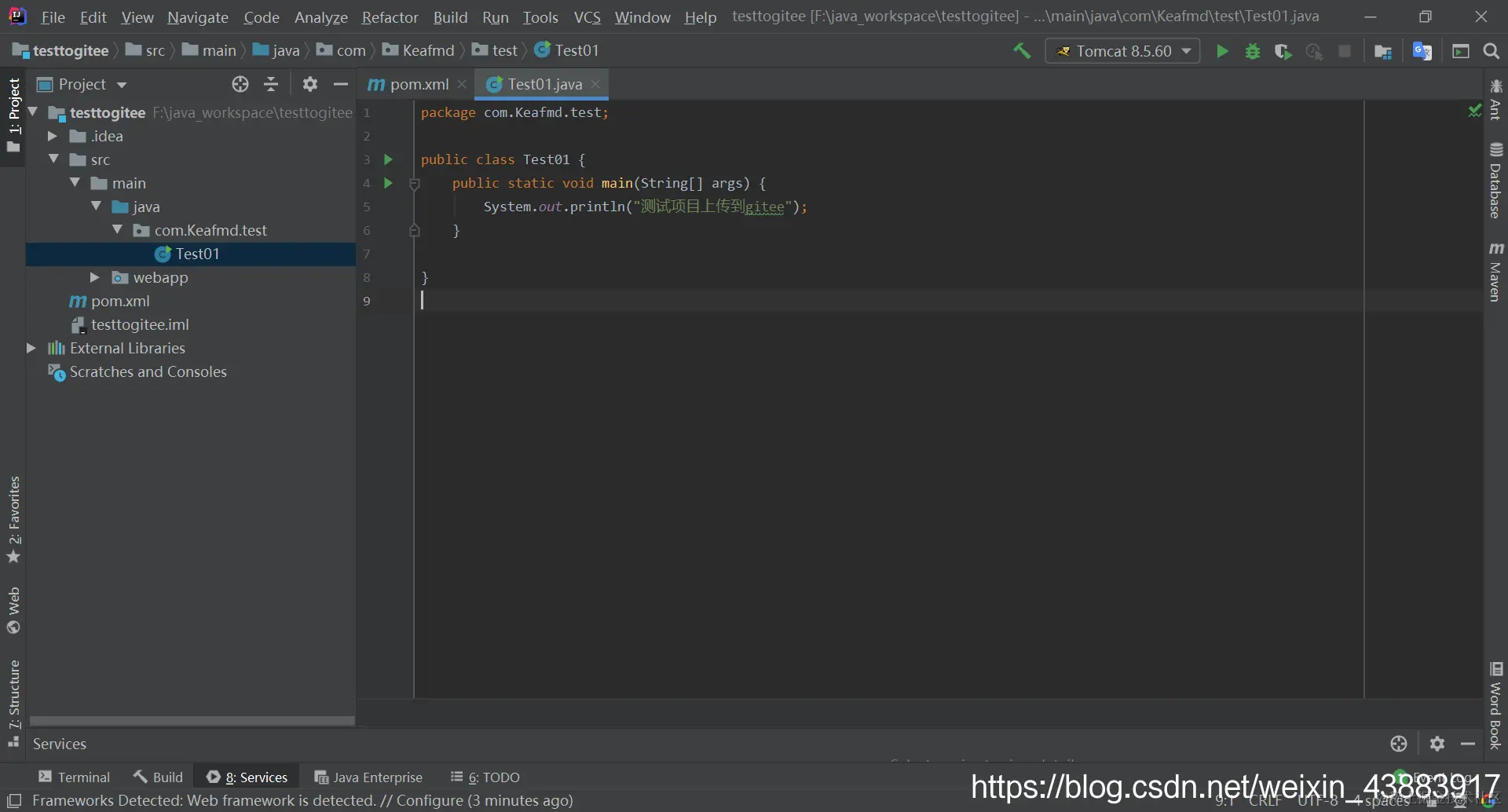1508x812 pixels.
Task: Open the Refactor menu
Action: [390, 17]
